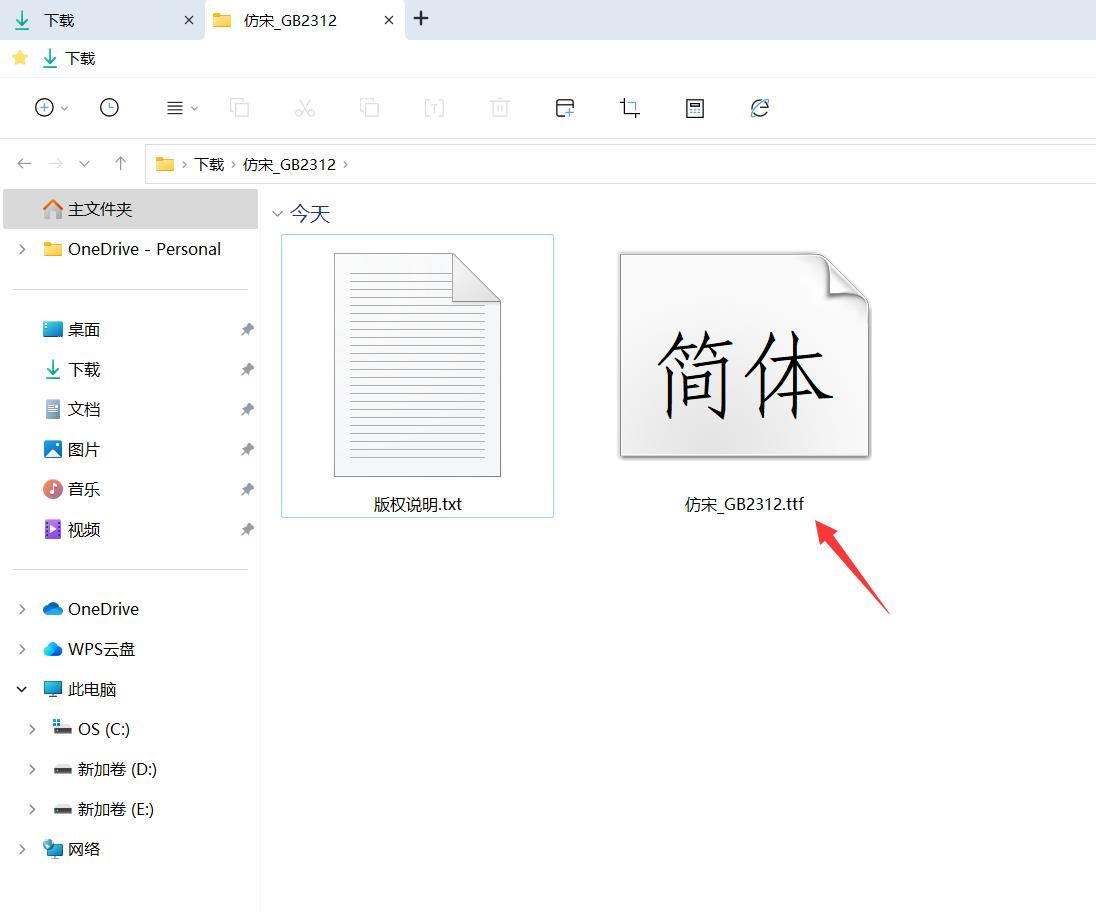Unpin 桌面 from the sidebar

pyautogui.click(x=247, y=329)
